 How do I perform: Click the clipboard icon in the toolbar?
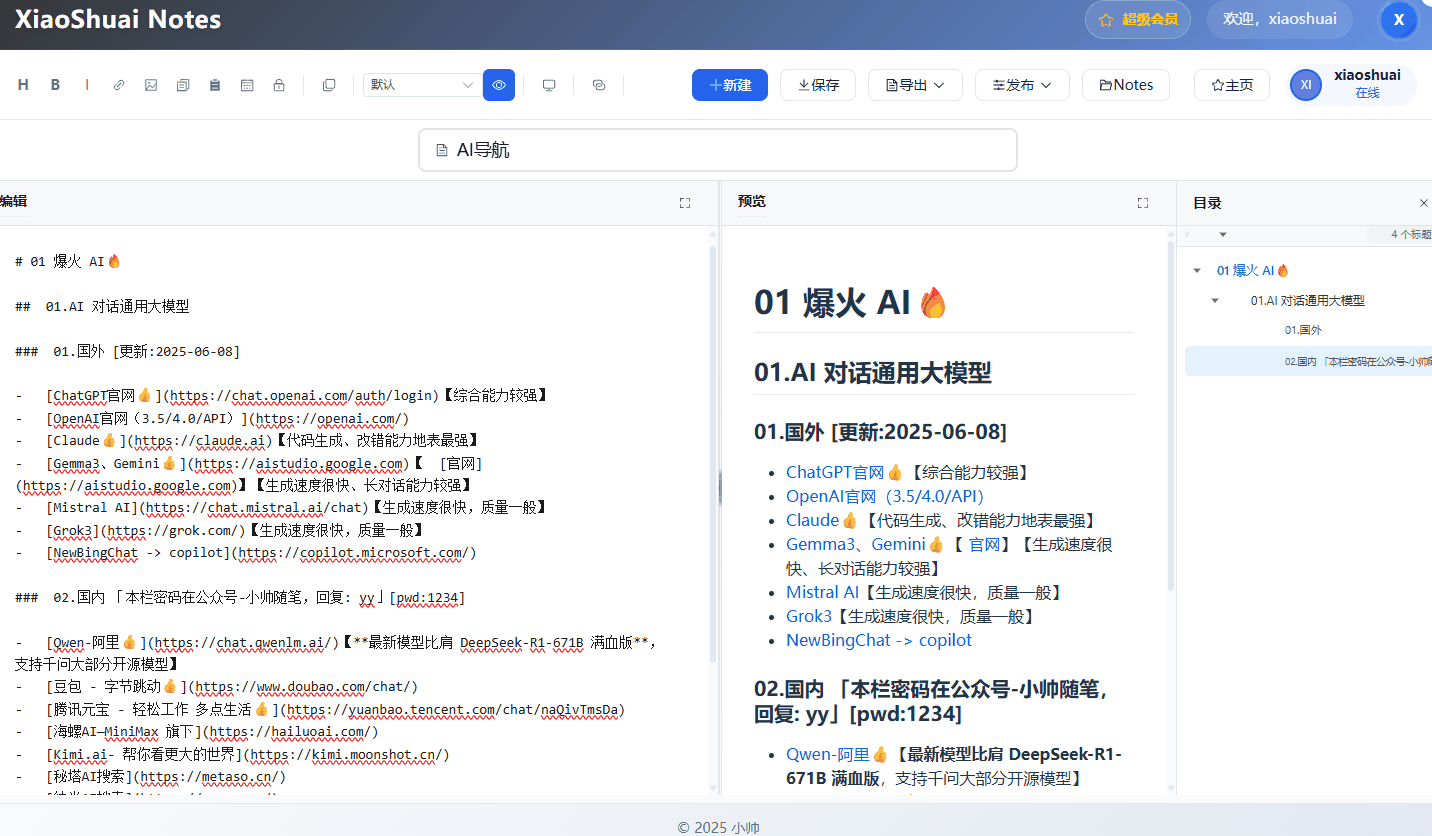(215, 85)
